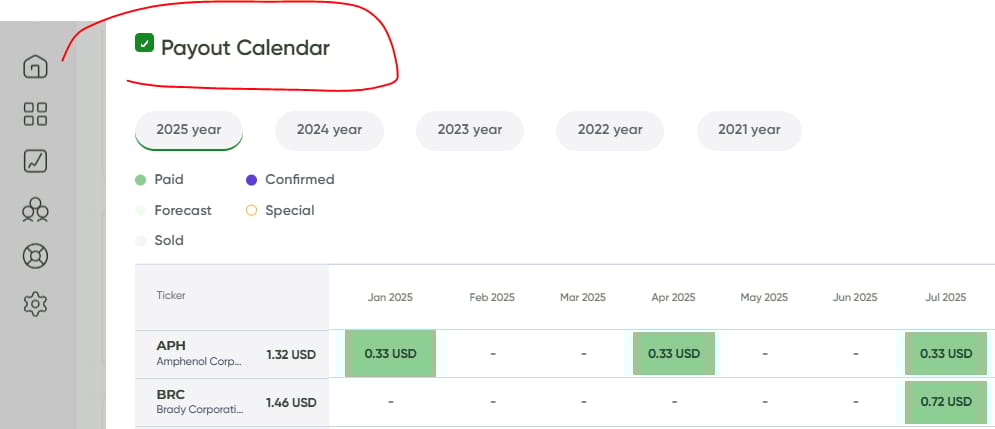Open the support lifebuoy sidebar icon
The width and height of the screenshot is (995, 429).
35,256
